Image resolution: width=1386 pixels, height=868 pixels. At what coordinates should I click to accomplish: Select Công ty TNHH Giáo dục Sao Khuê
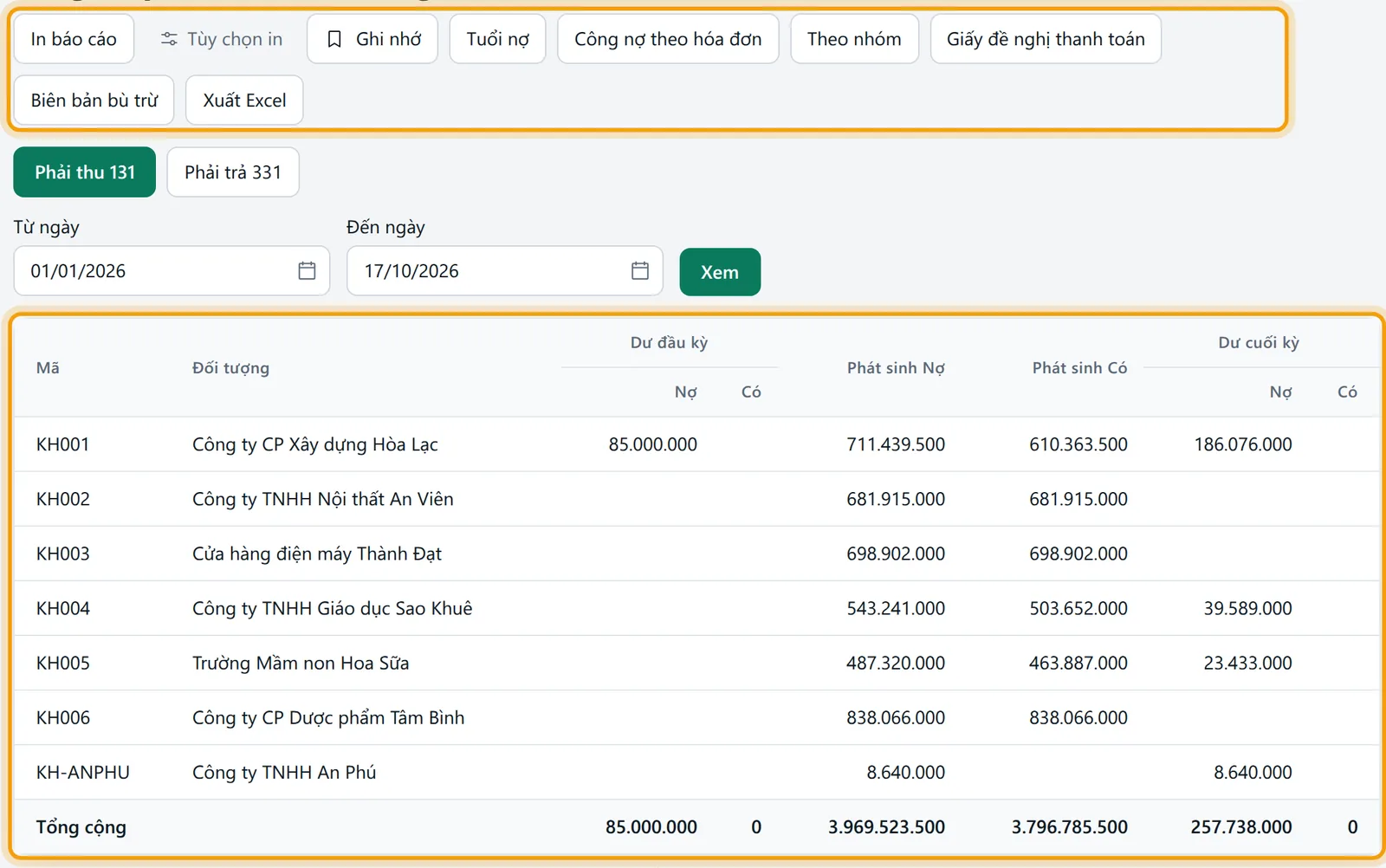[333, 608]
